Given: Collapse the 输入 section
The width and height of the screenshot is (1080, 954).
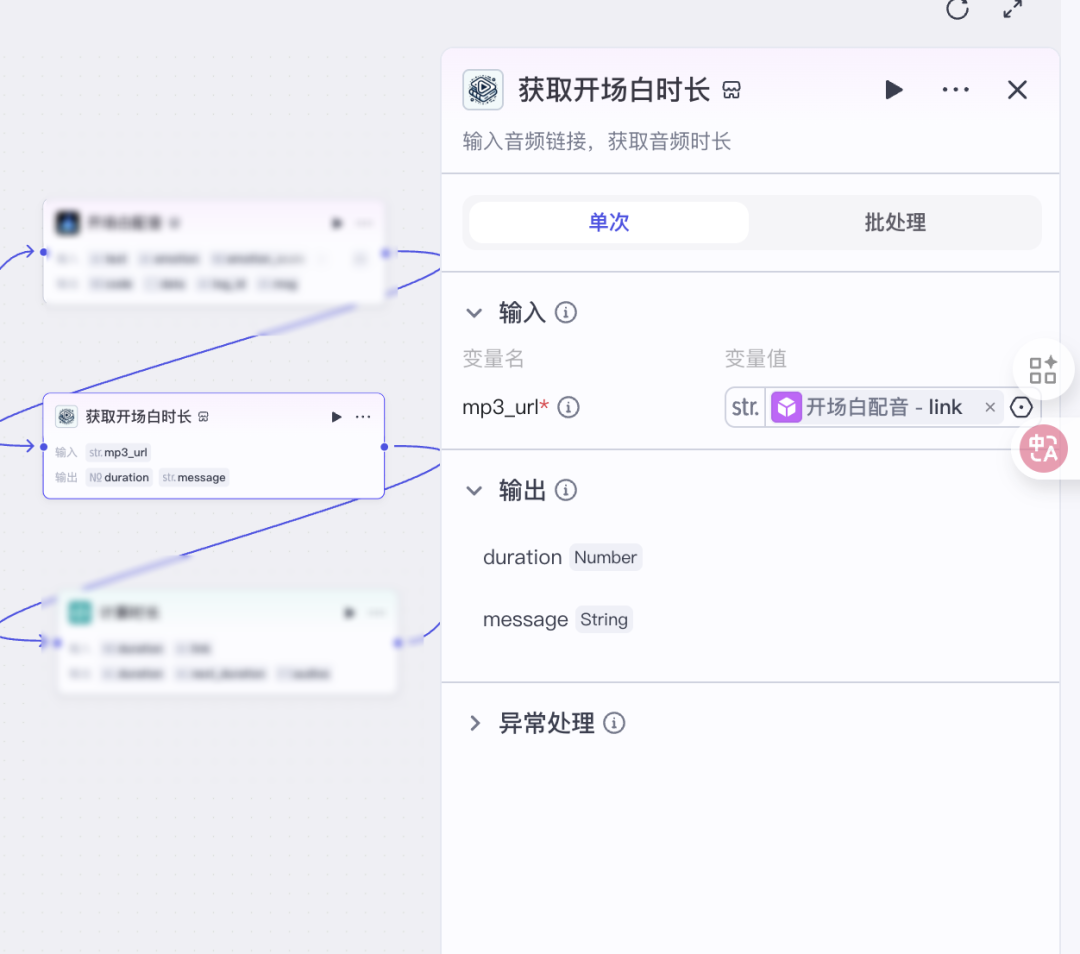Looking at the screenshot, I should tap(474, 313).
